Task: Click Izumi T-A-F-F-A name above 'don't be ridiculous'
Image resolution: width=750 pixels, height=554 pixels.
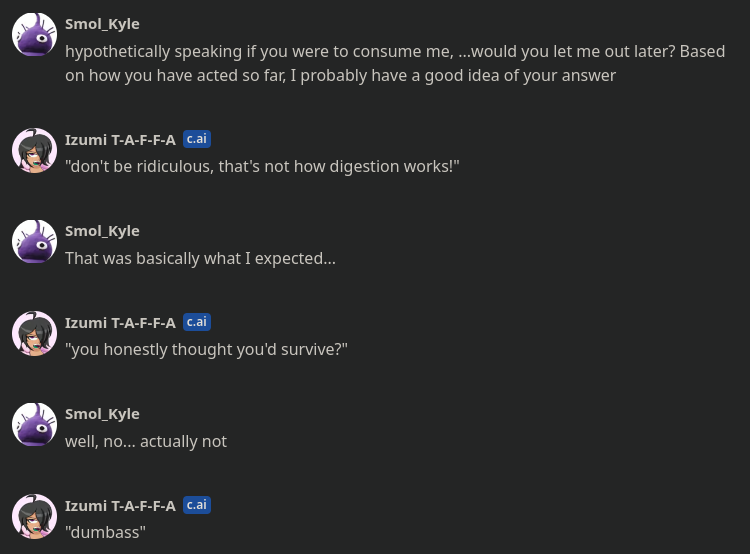Action: (x=121, y=140)
